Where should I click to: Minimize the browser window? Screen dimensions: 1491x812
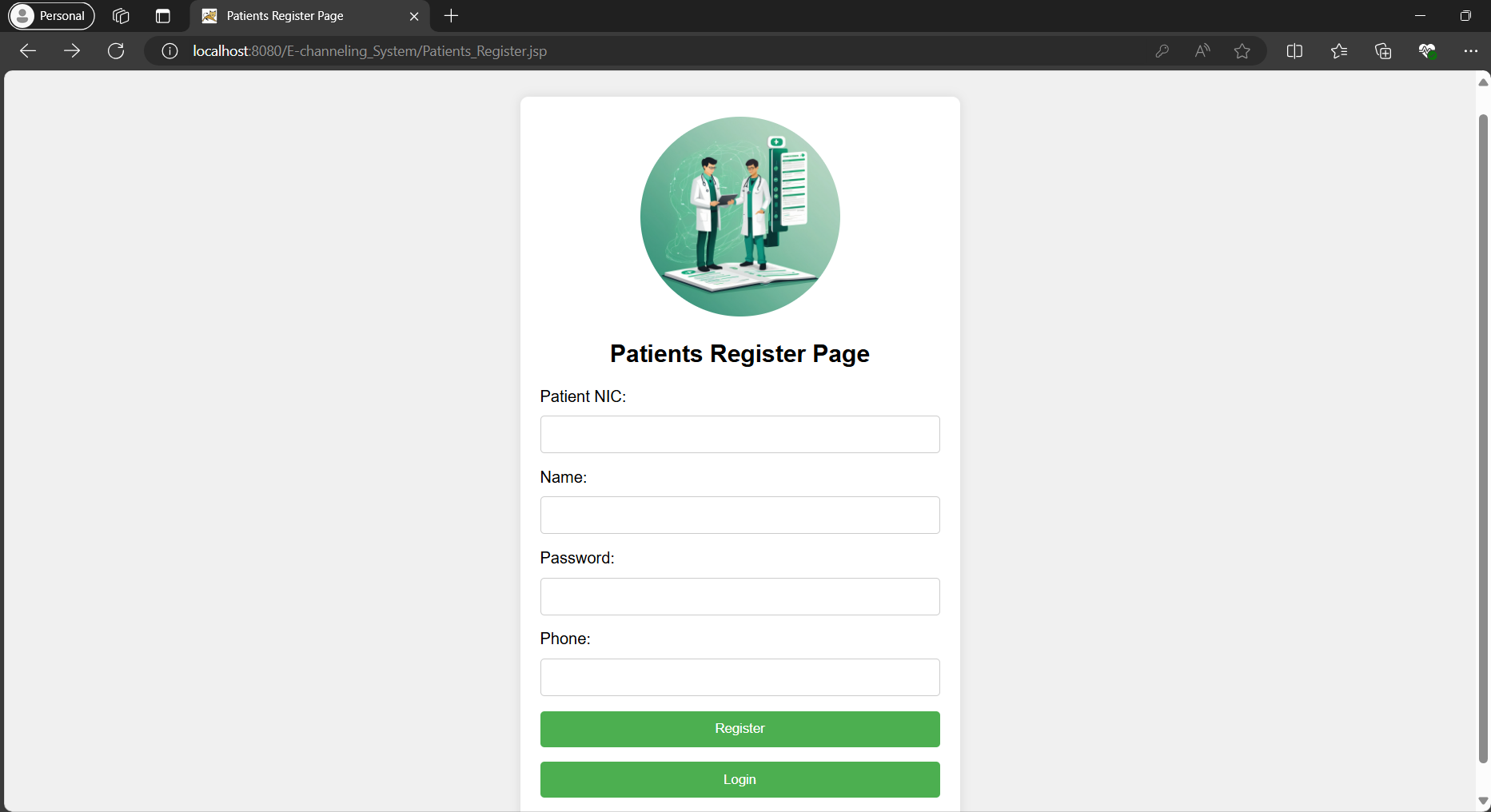coord(1421,16)
